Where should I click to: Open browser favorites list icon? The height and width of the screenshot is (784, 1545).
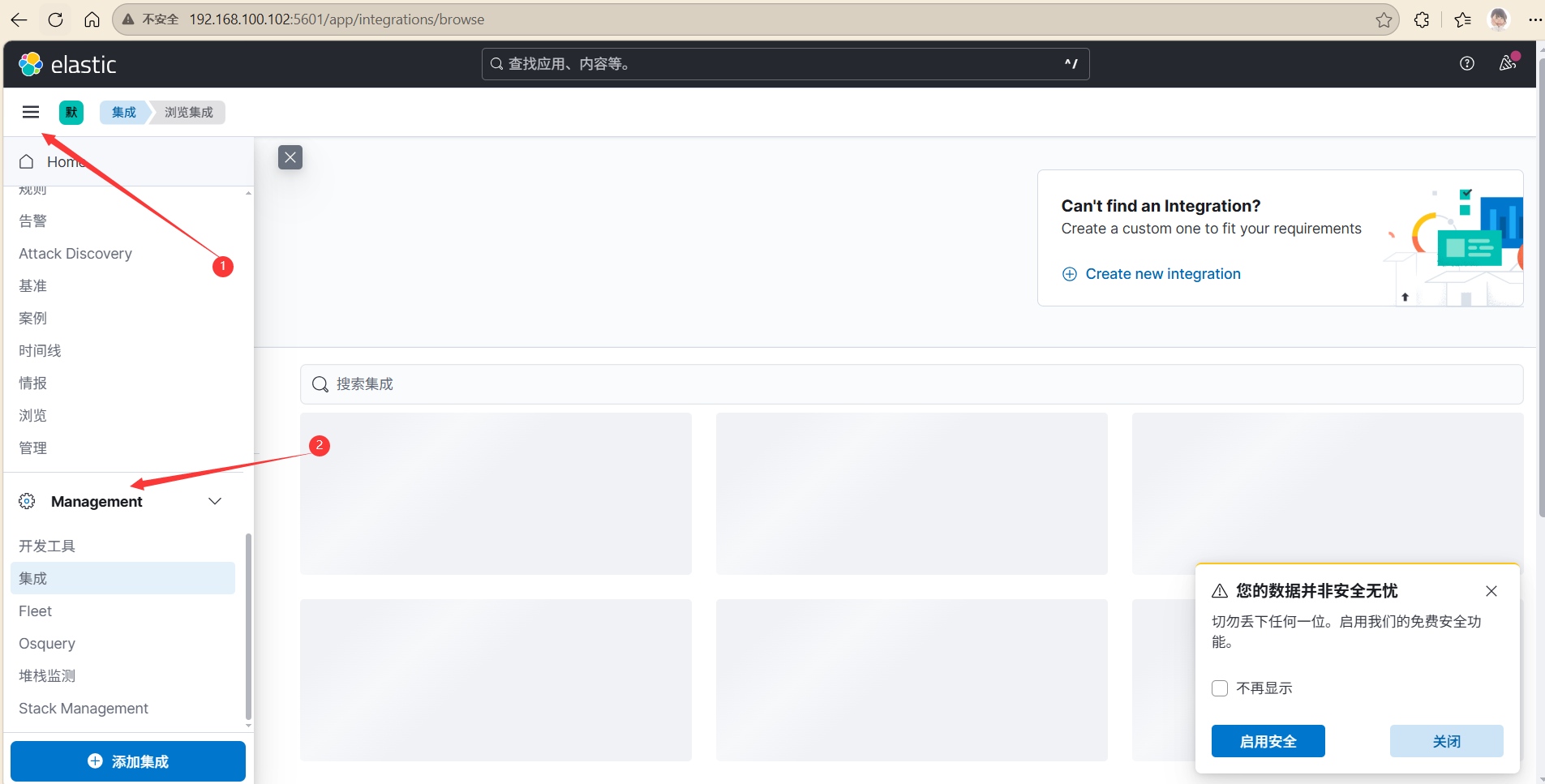(1463, 19)
